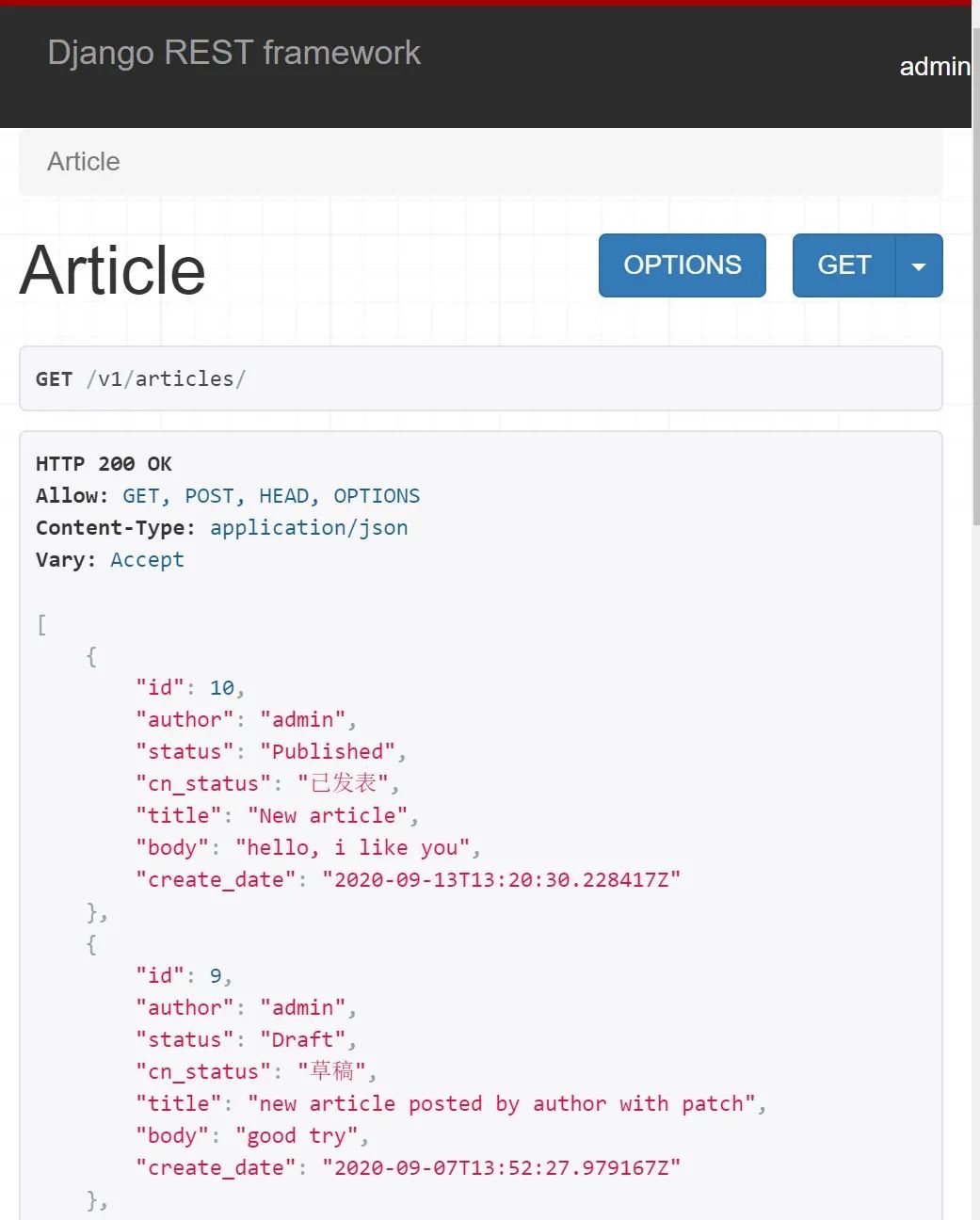
Task: Open the GET format dropdown caret
Action: pyautogui.click(x=918, y=265)
